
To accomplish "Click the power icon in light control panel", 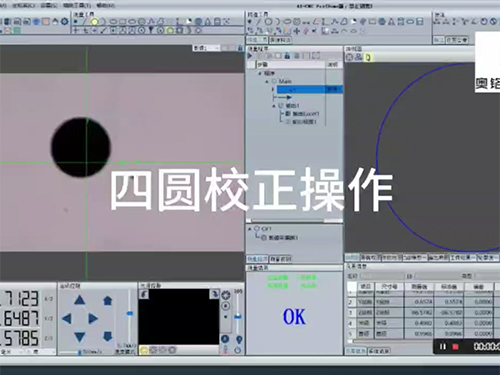I will coord(237,350).
